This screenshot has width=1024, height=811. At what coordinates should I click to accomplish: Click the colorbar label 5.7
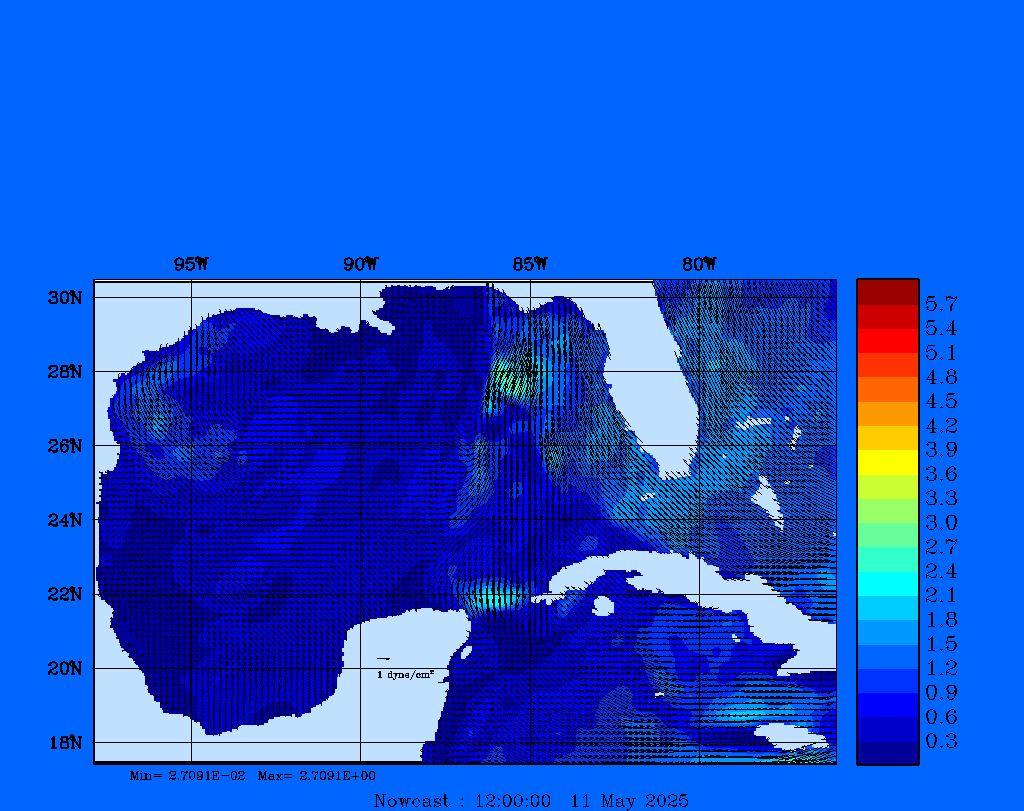(941, 304)
